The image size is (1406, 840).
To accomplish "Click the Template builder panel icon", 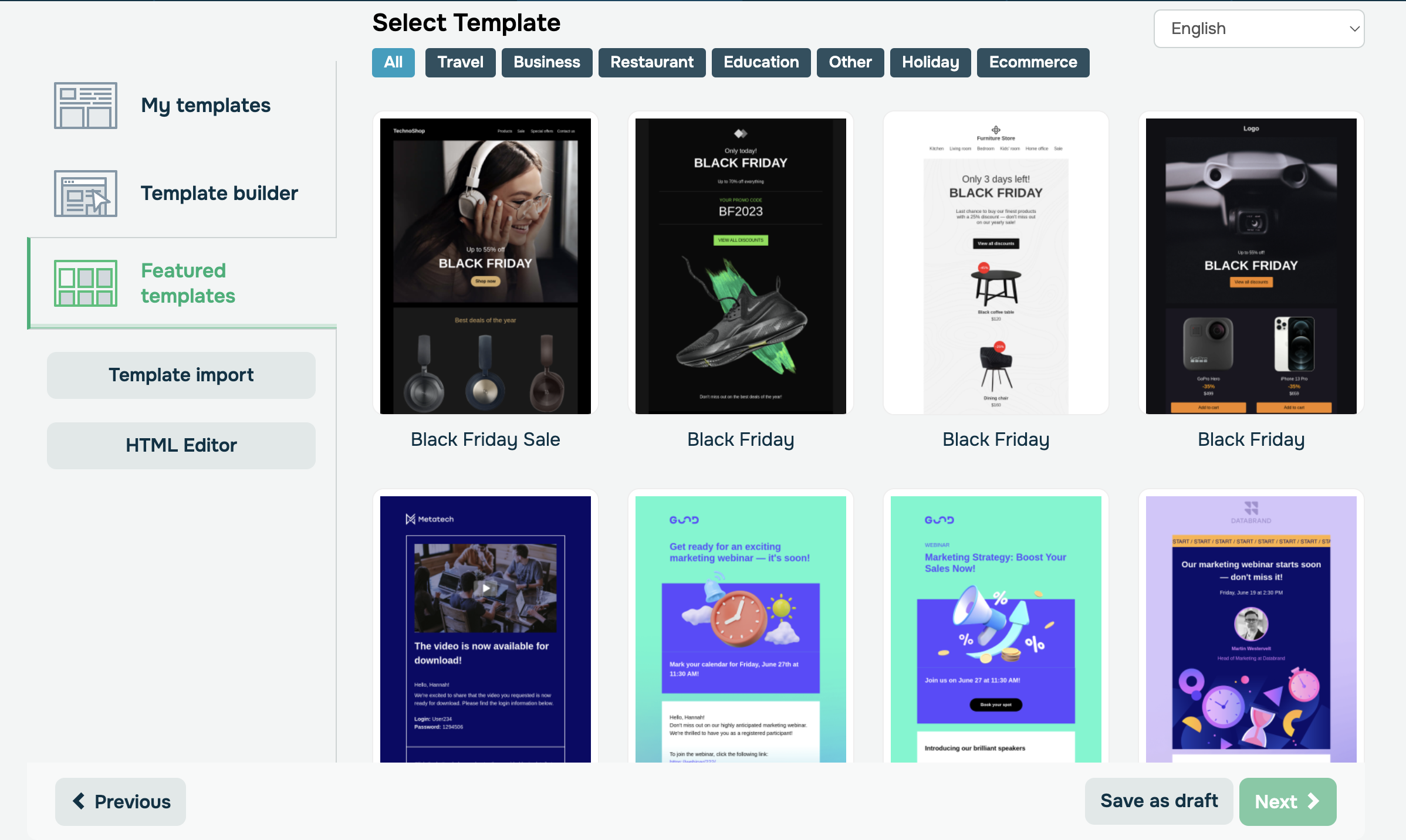I will click(x=86, y=192).
